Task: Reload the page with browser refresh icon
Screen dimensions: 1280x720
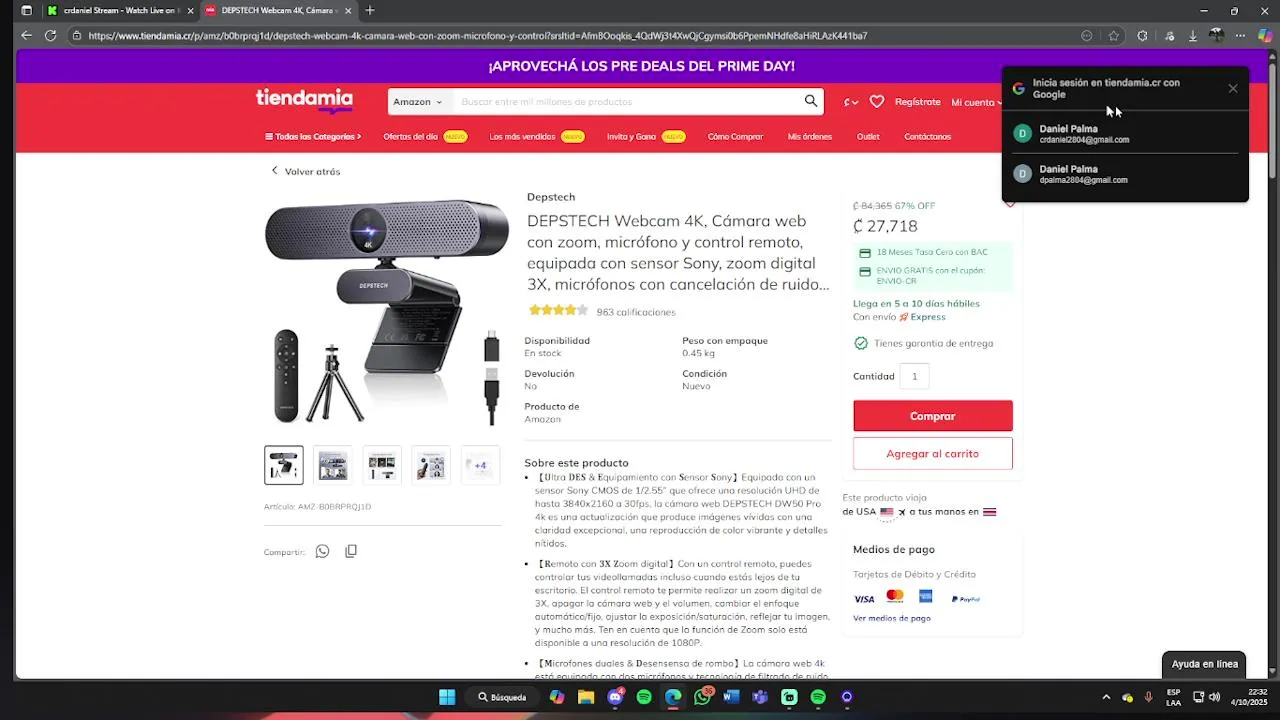Action: 50,35
